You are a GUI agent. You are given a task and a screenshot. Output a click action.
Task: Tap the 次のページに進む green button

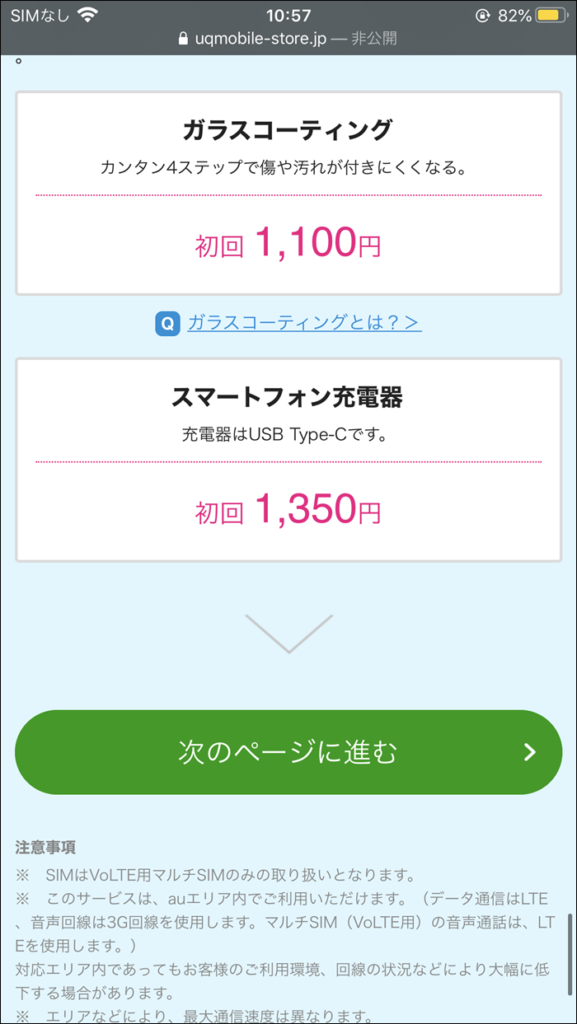[288, 752]
